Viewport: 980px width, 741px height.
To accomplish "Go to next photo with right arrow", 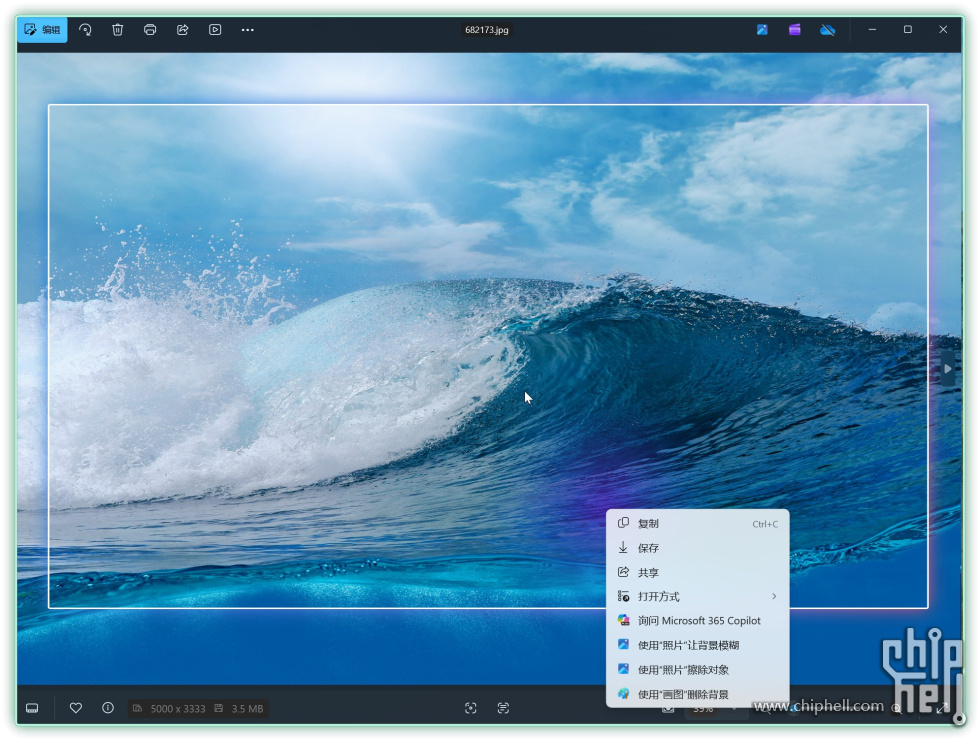I will (947, 368).
